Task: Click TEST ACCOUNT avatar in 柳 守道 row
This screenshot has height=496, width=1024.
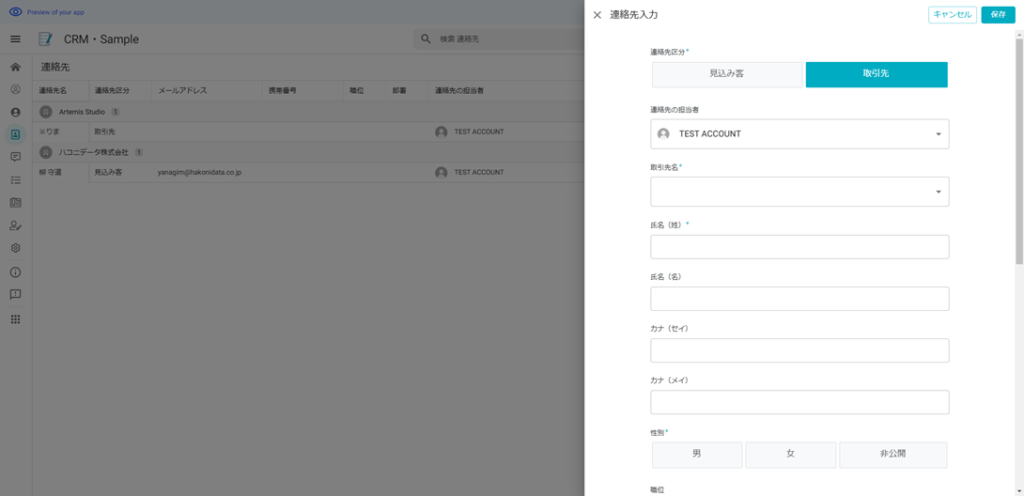Action: tap(441, 172)
